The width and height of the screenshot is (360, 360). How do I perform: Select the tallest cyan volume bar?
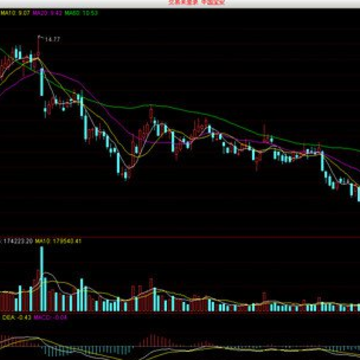(x=42, y=279)
